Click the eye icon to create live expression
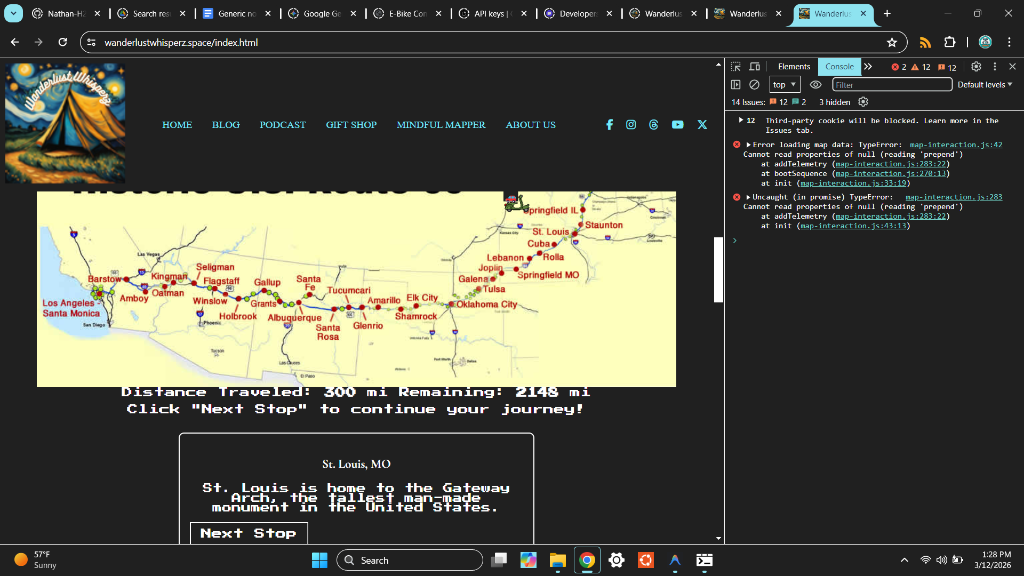The image size is (1024, 576). pyautogui.click(x=815, y=85)
